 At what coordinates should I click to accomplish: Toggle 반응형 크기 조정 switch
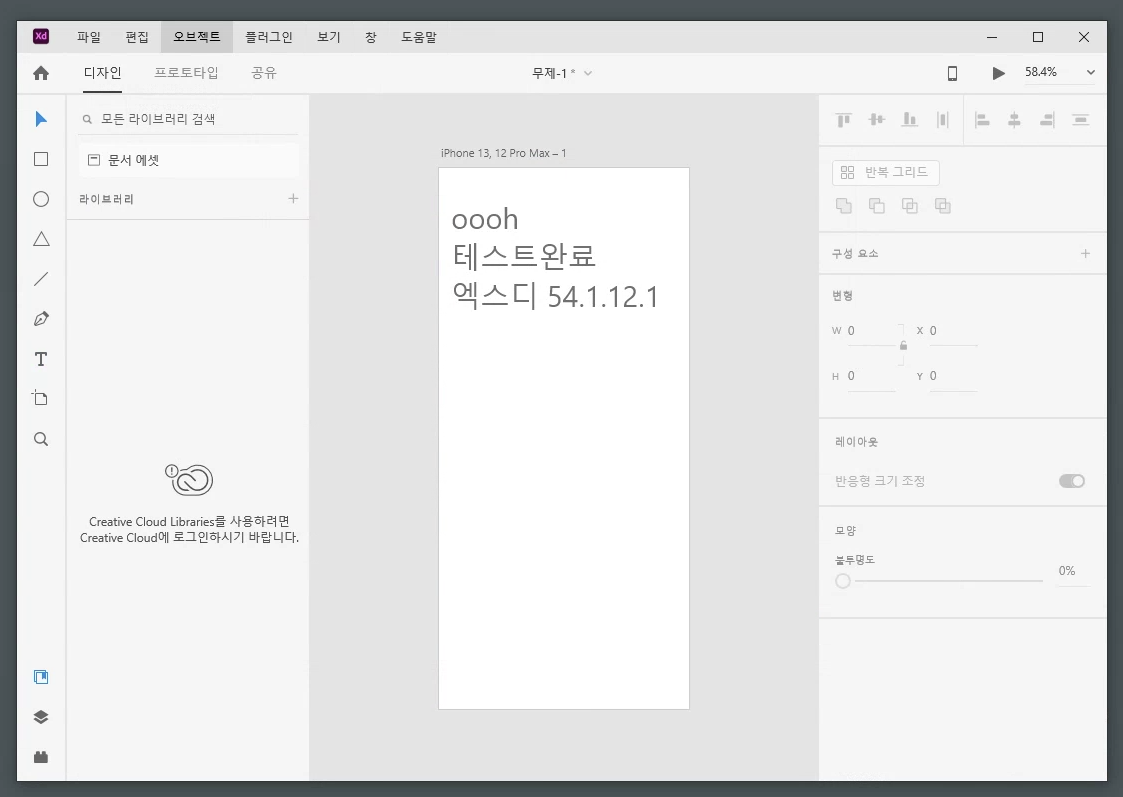(1071, 481)
